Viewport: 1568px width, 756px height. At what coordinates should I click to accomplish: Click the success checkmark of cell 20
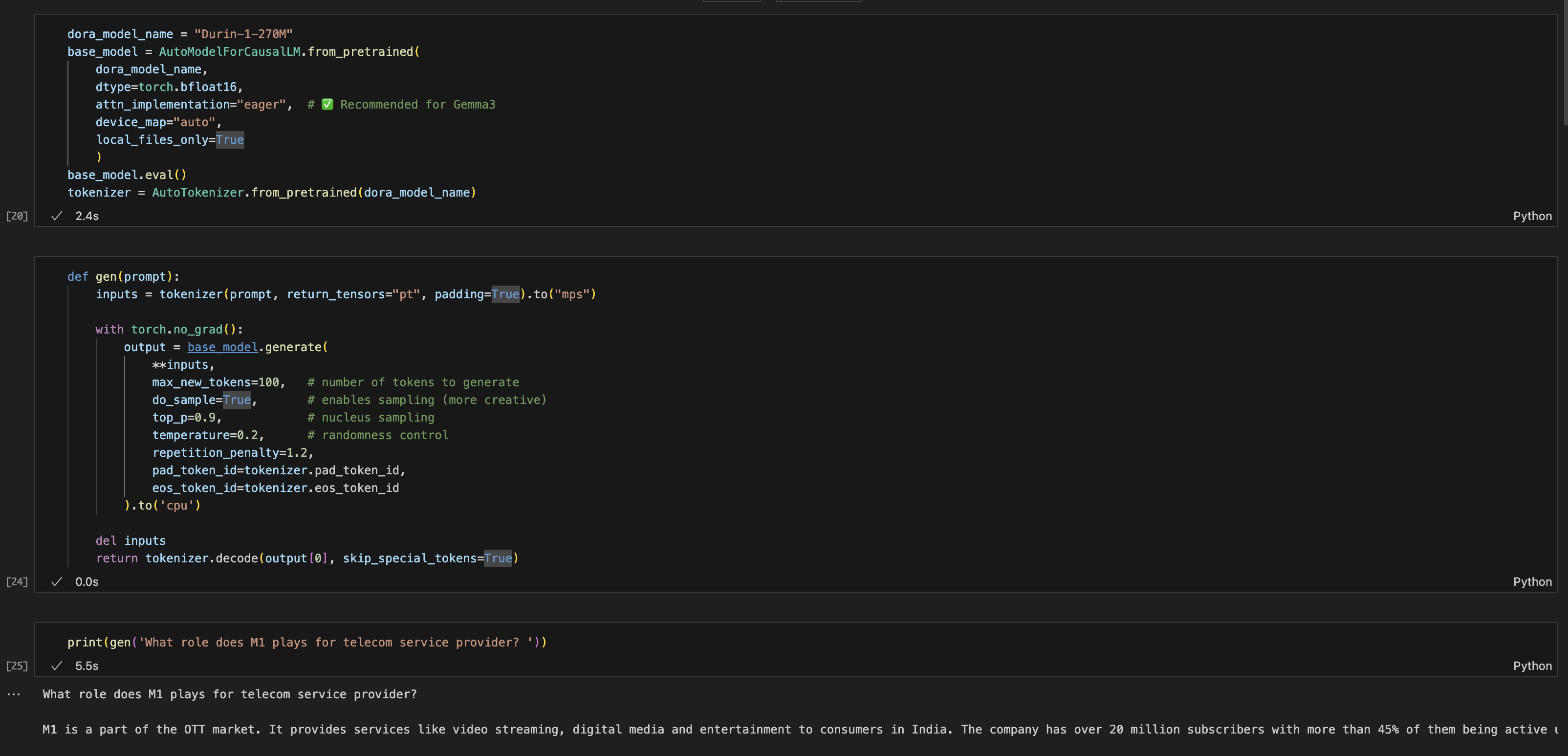pyautogui.click(x=57, y=216)
